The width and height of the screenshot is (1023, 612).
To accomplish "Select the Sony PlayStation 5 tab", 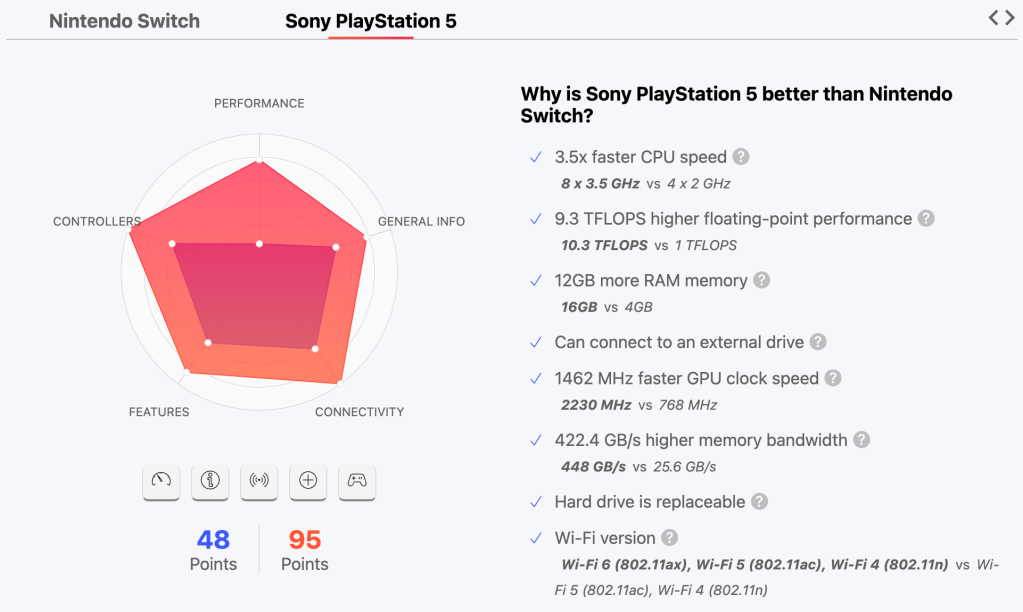I will point(371,21).
